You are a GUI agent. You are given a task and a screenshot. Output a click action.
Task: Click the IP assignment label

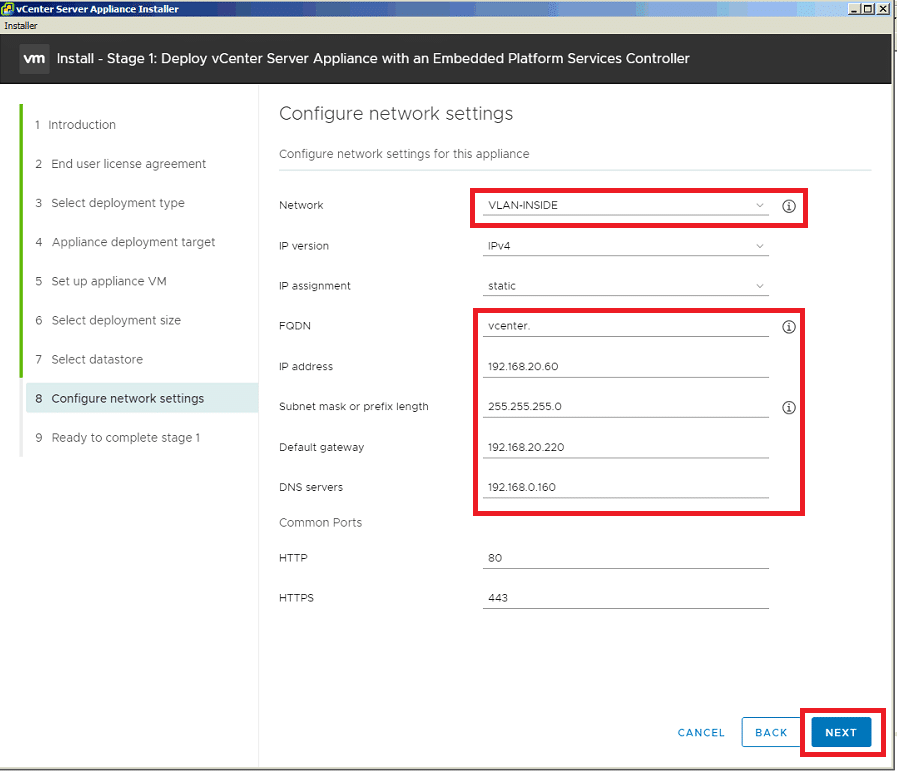(315, 286)
